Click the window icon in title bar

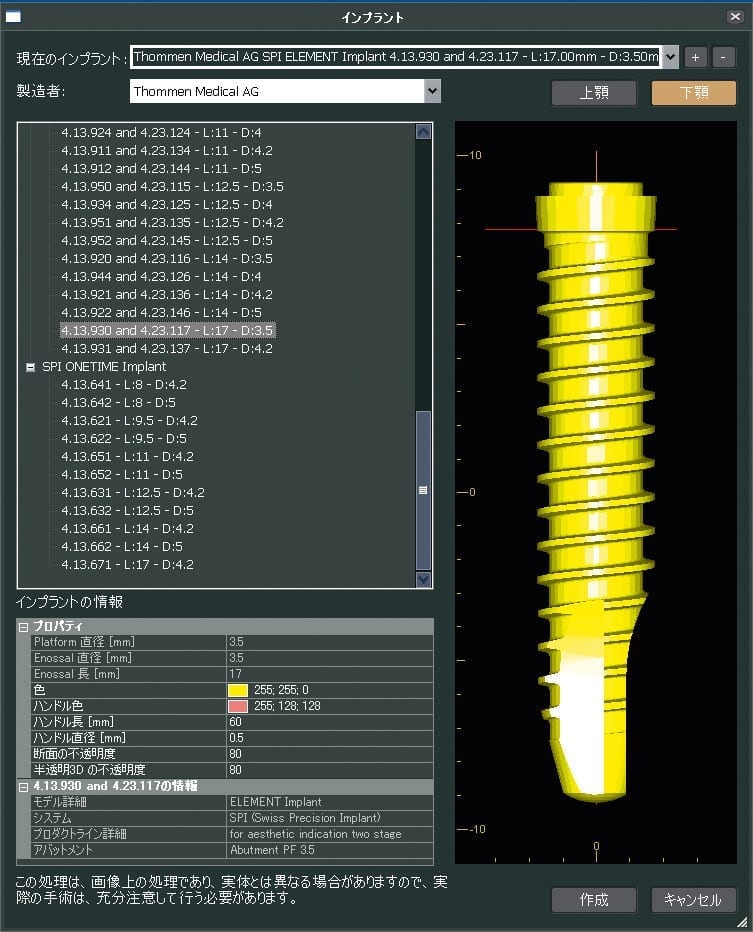click(x=14, y=16)
